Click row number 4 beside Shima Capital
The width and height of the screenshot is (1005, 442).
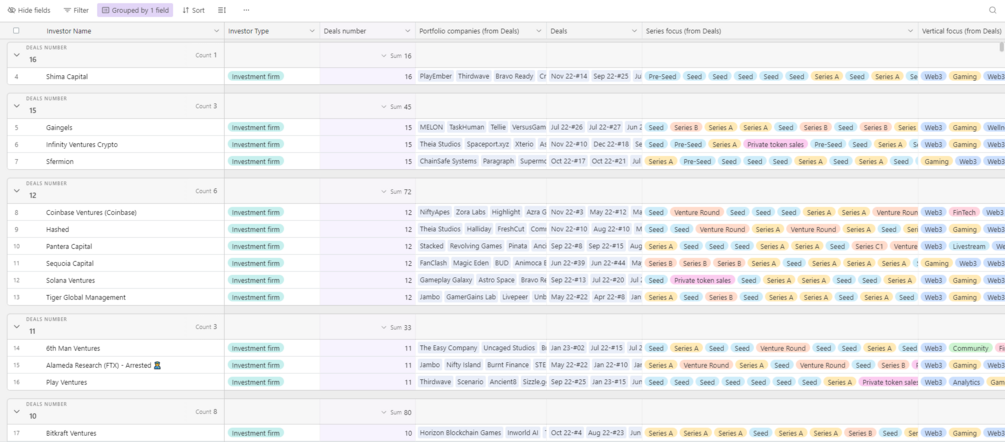[x=16, y=76]
